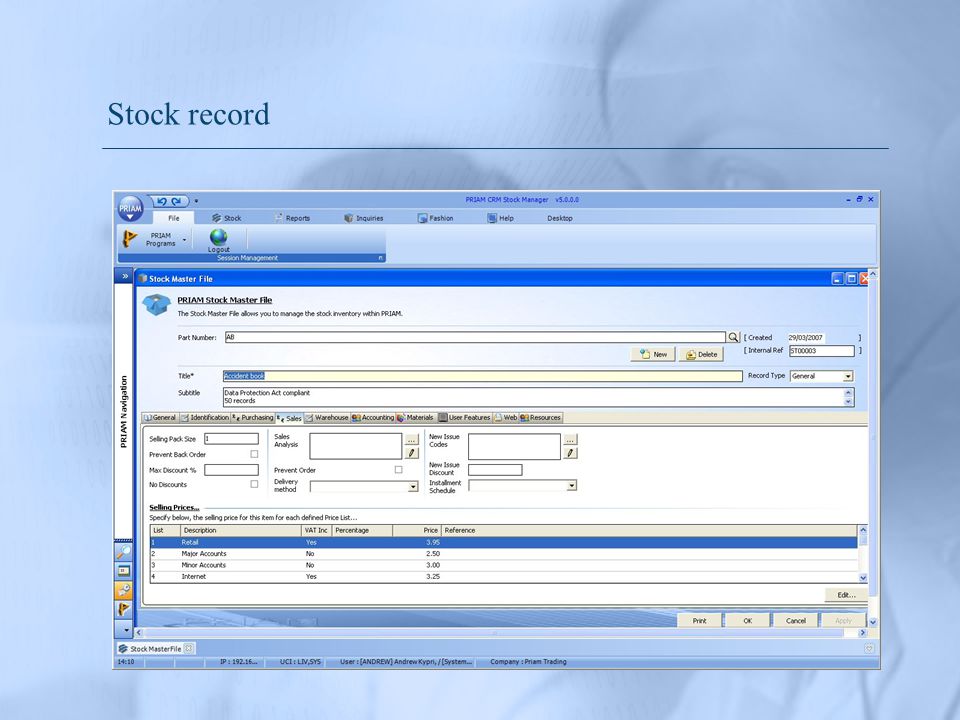This screenshot has width=960, height=720.
Task: Click the Undo arrow in quick access toolbar
Action: click(x=162, y=201)
